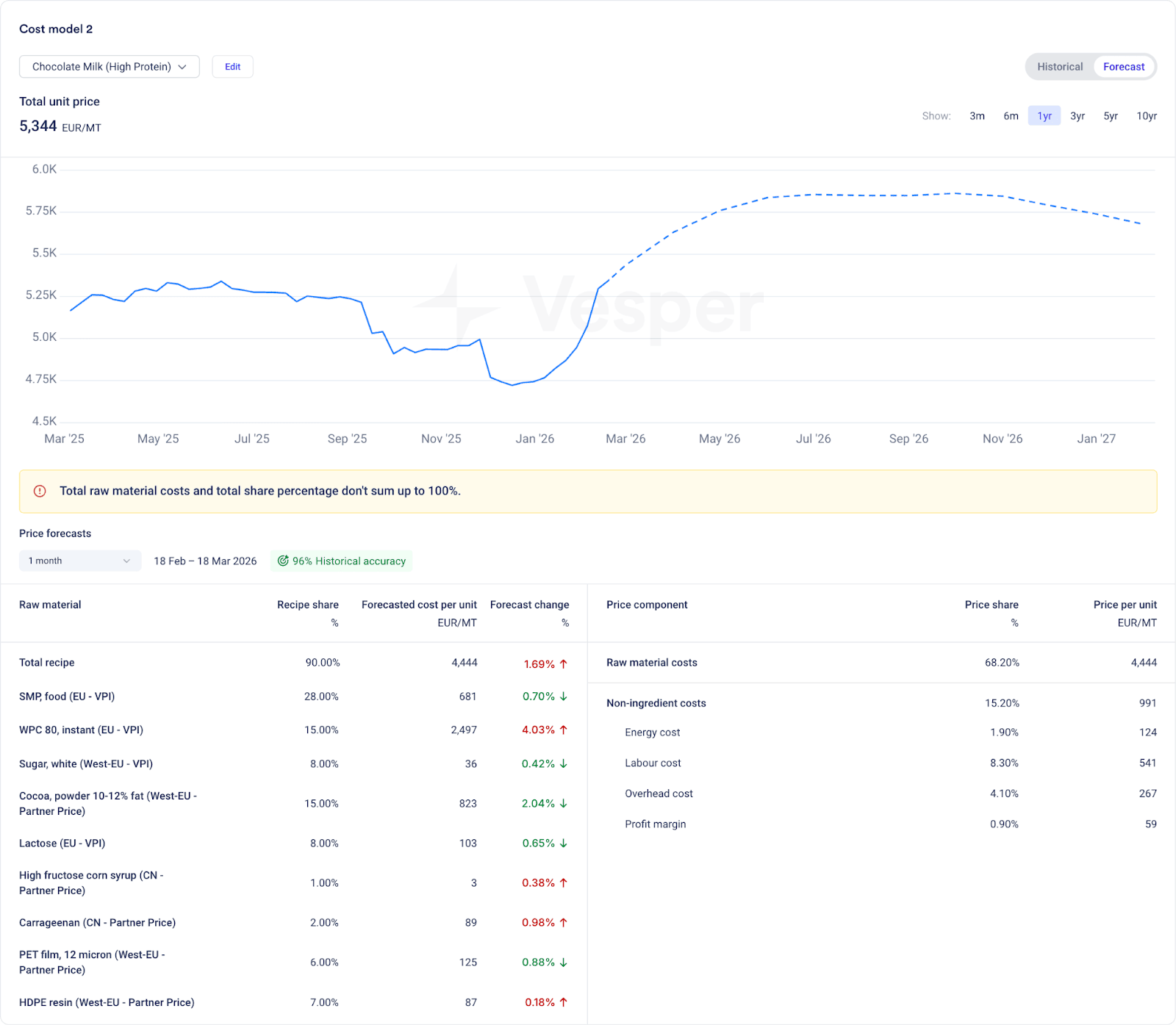The width and height of the screenshot is (1176, 1025).
Task: Click the chevron in the product selector
Action: pos(182,67)
